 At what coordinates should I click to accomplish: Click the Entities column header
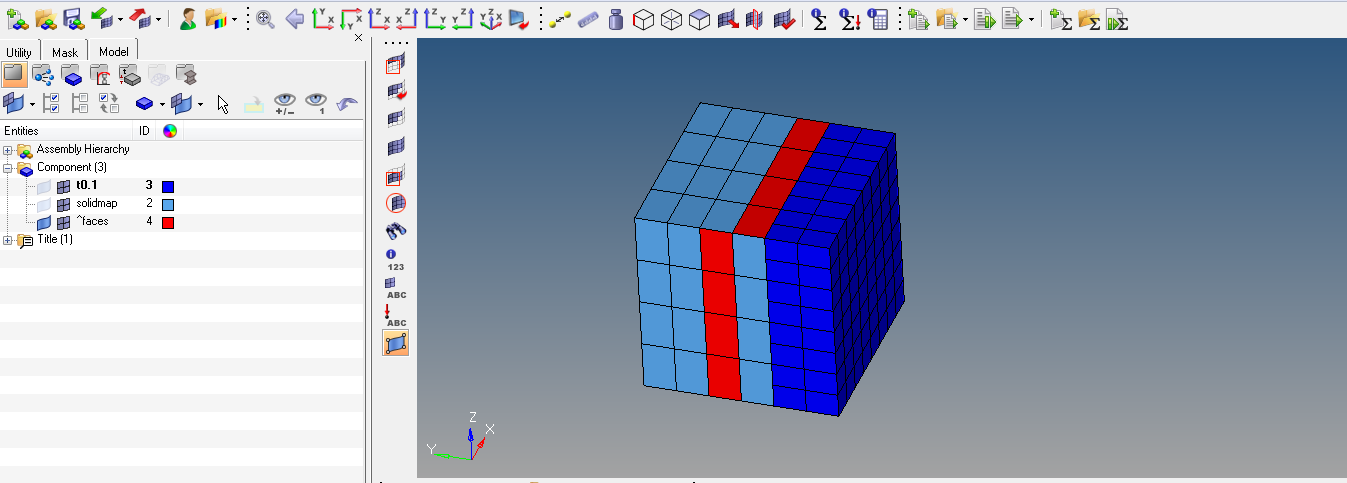coord(67,131)
